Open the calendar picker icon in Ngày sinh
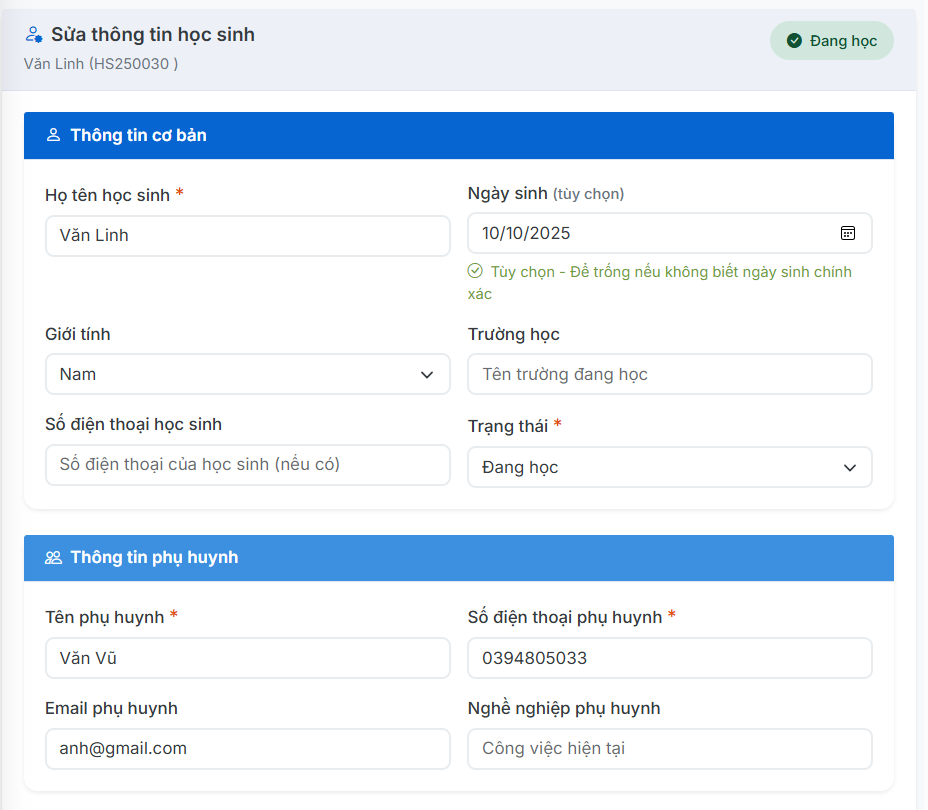The image size is (928, 810). coord(847,233)
